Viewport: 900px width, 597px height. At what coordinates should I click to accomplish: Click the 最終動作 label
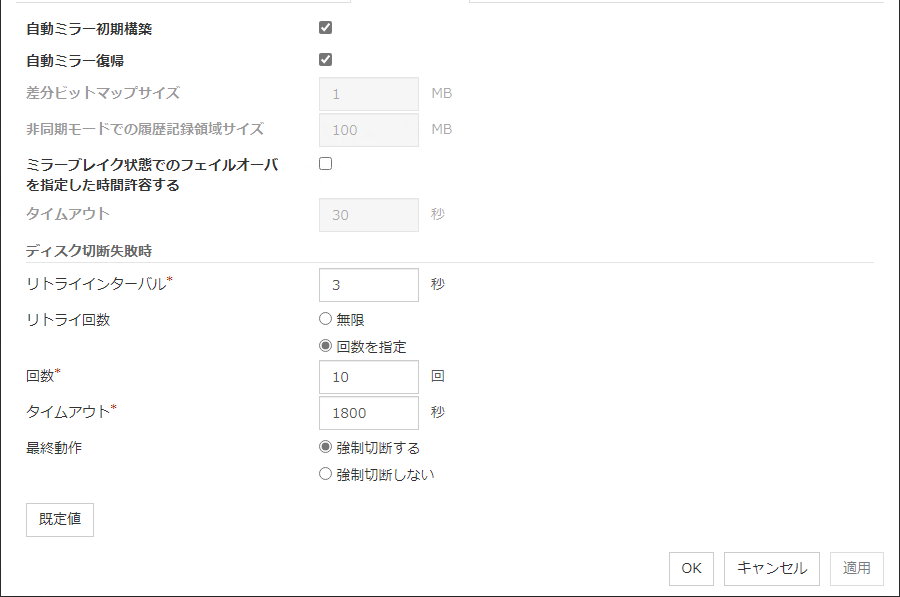54,447
